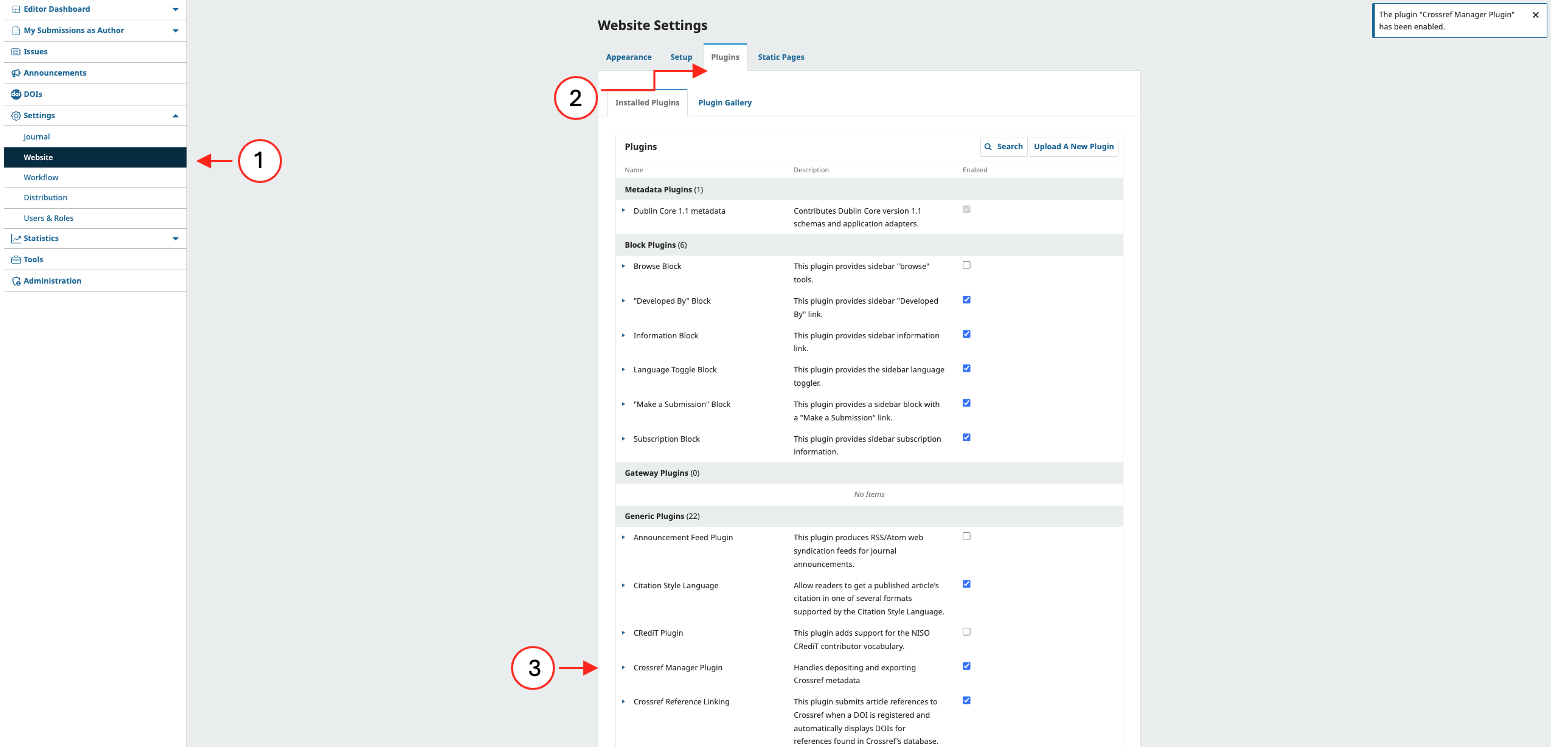Disable the "Developed By" Block plugin
The image size is (1554, 747).
click(966, 300)
